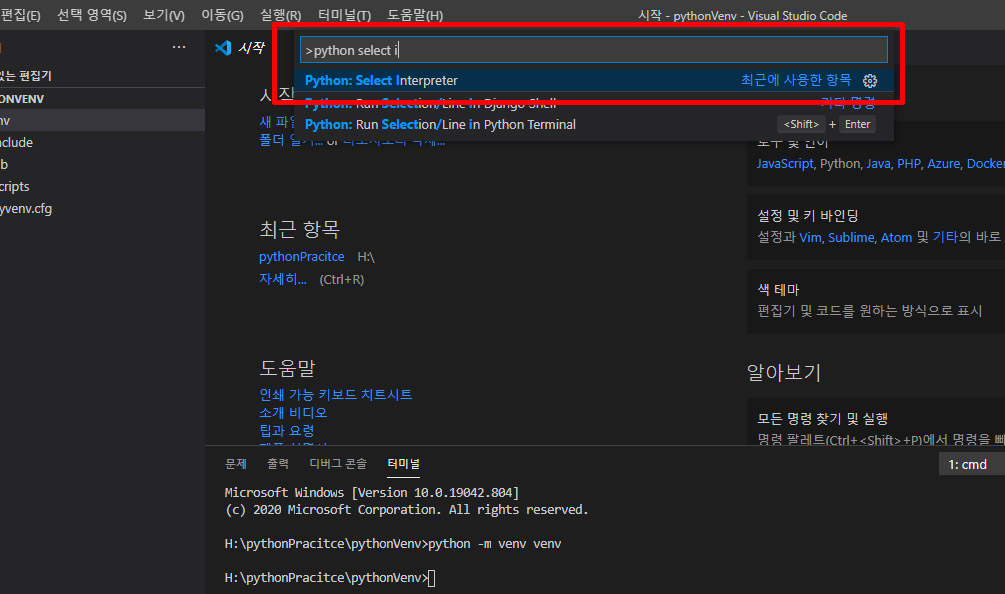The height and width of the screenshot is (594, 1005).
Task: Open the pythonPracitce recent project link
Action: tap(301, 256)
